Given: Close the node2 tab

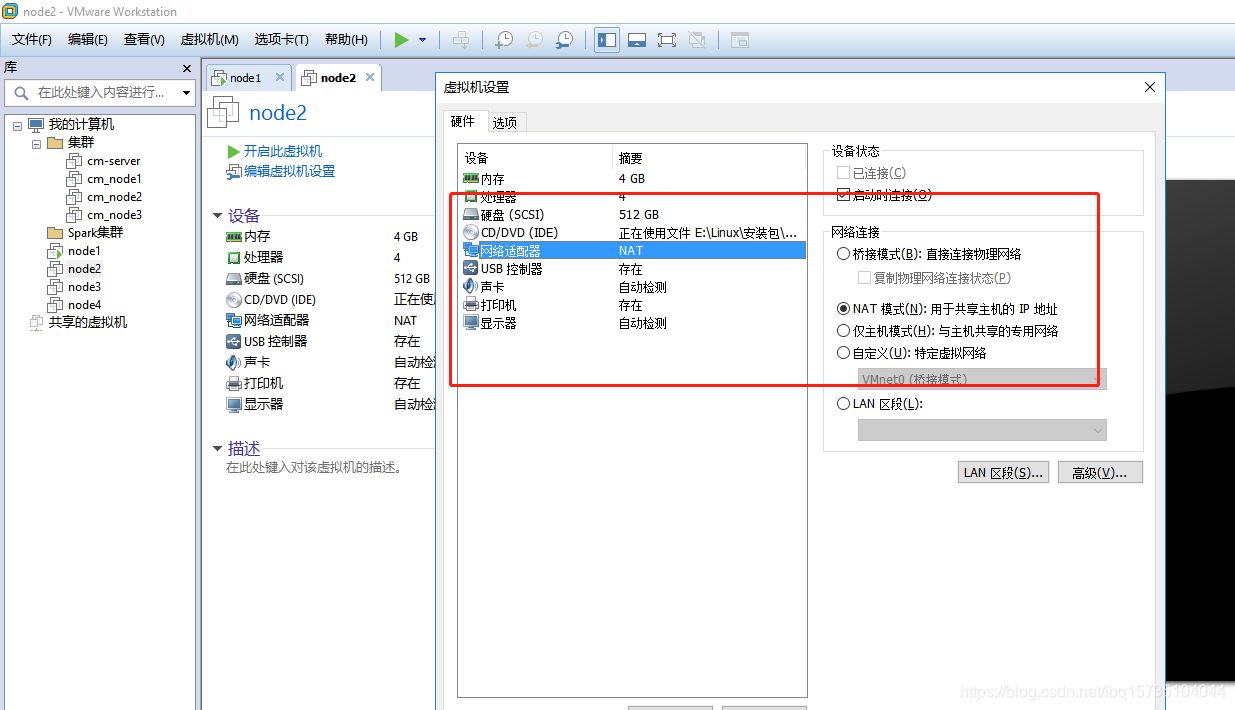Looking at the screenshot, I should 370,77.
